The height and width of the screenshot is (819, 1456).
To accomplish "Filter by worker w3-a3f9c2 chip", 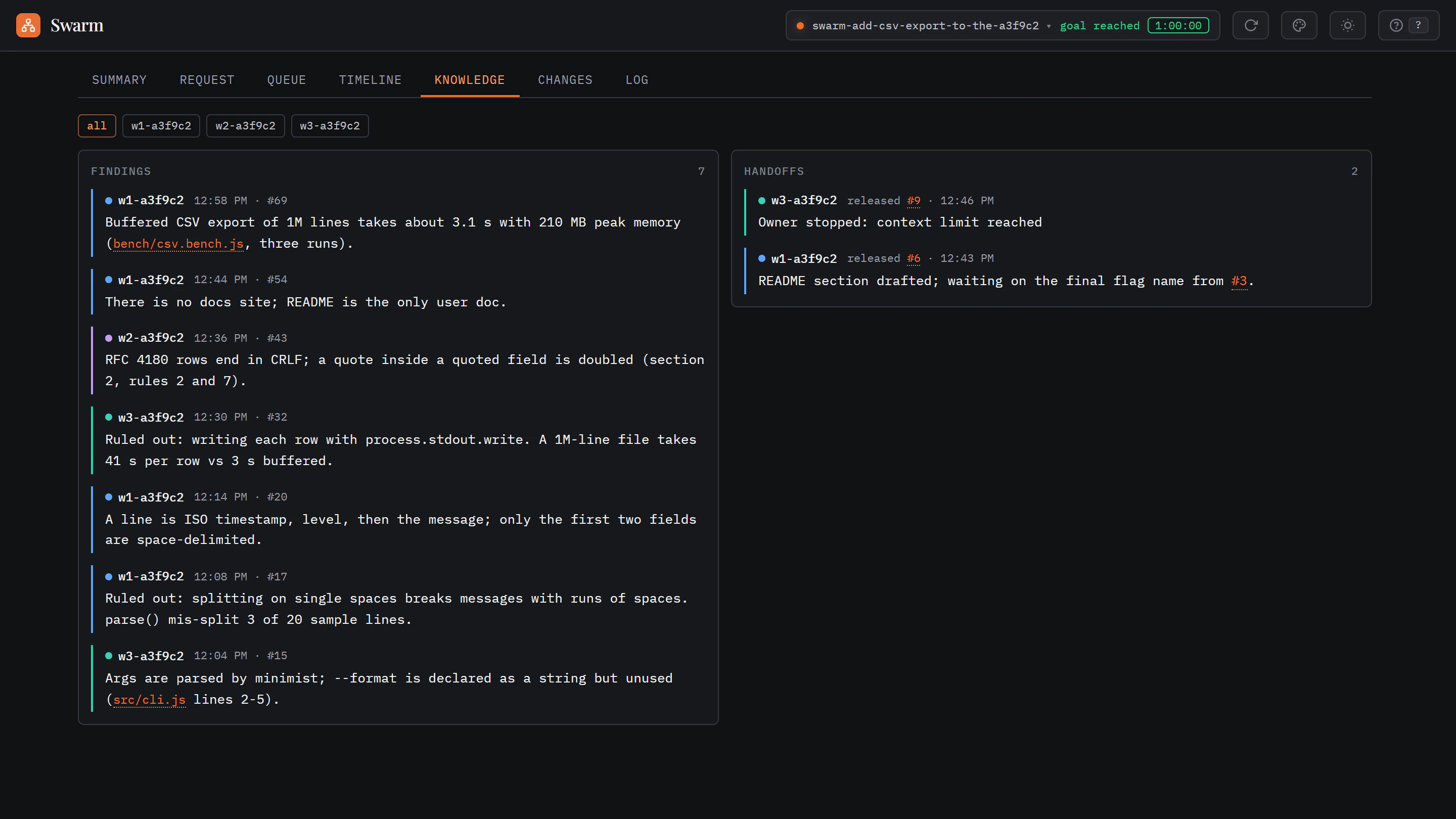I will [330, 125].
